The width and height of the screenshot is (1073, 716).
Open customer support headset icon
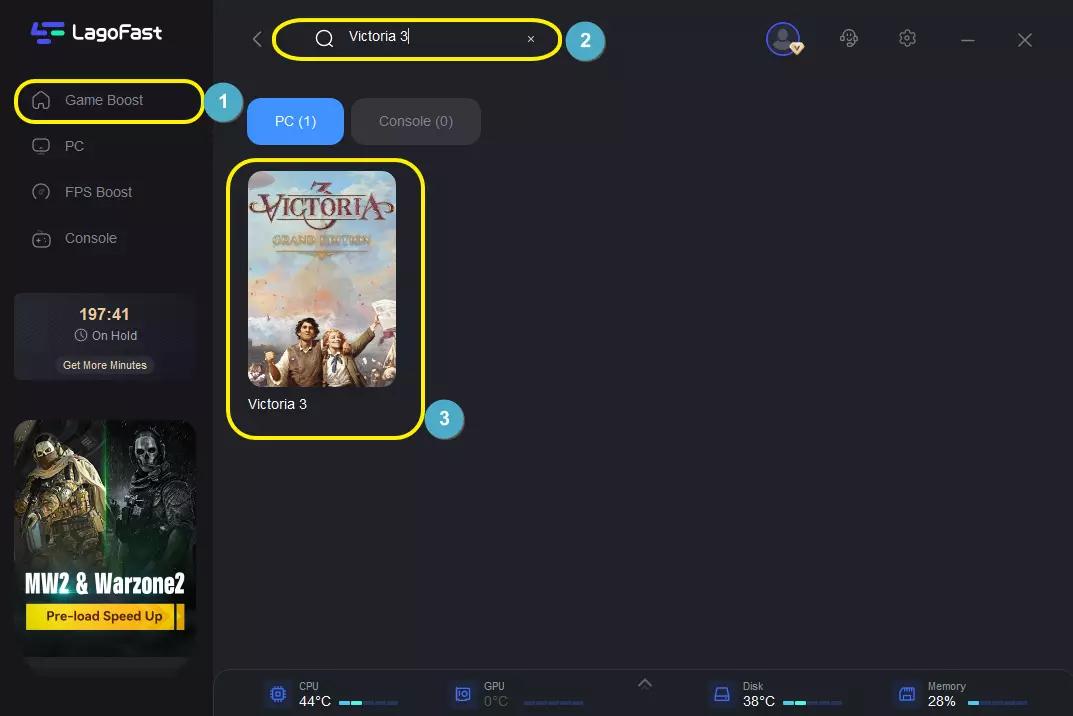(849, 39)
